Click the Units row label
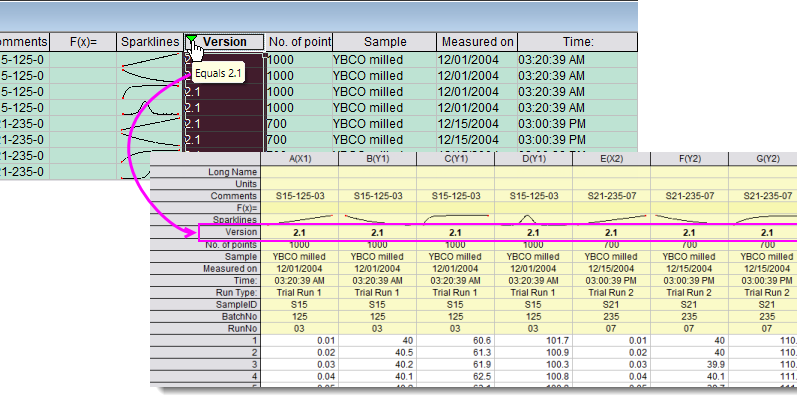The image size is (797, 396). click(x=205, y=184)
